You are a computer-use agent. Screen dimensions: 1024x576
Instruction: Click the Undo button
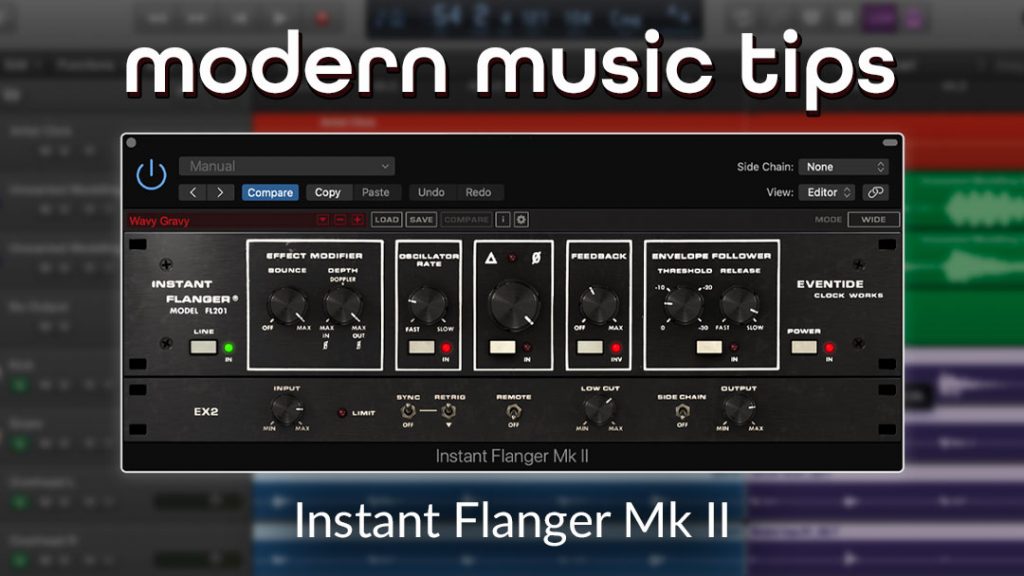[431, 193]
